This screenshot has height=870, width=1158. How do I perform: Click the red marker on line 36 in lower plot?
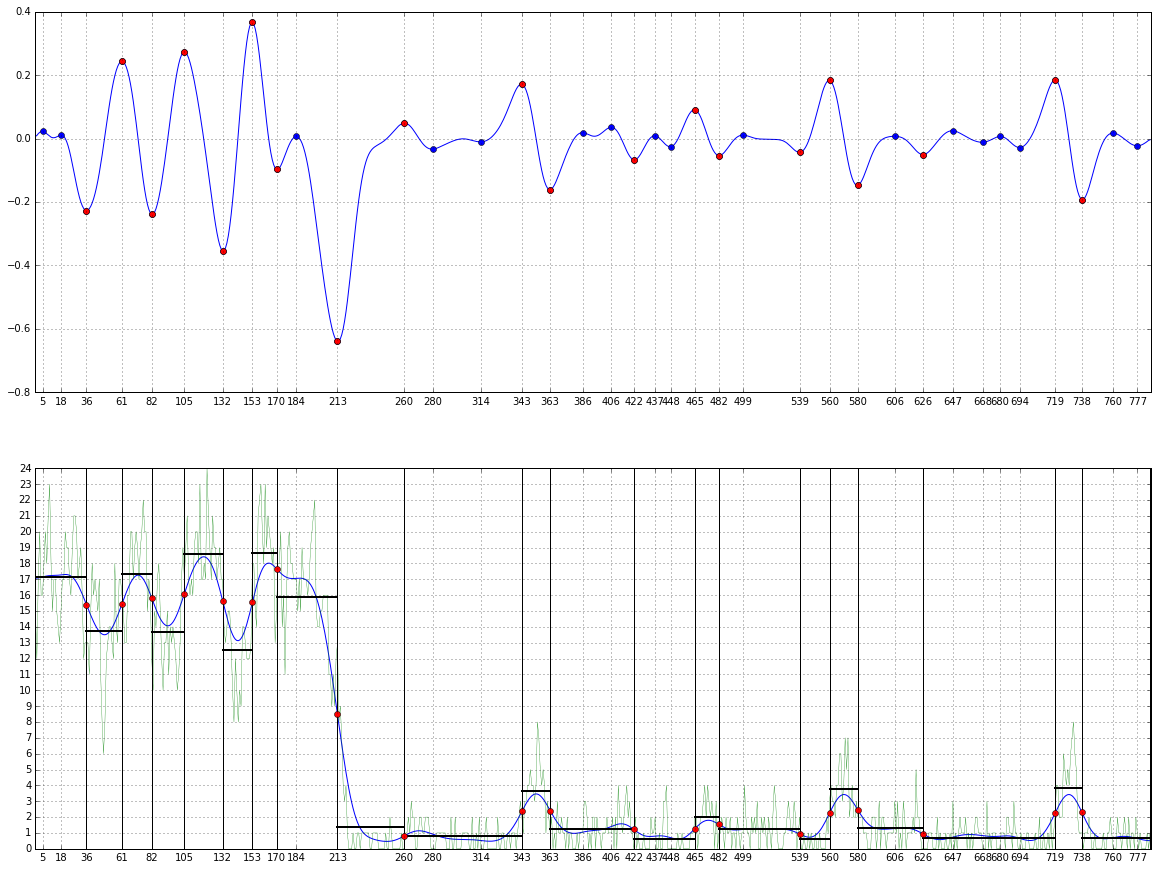click(x=86, y=606)
